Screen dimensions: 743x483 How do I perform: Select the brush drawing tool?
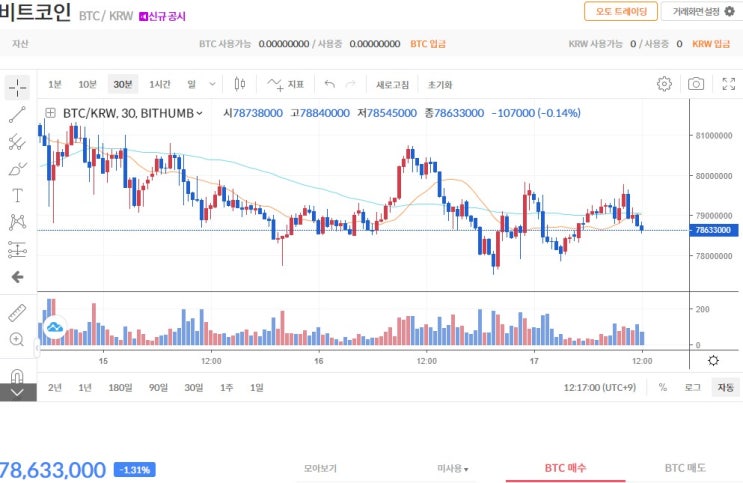pos(18,169)
